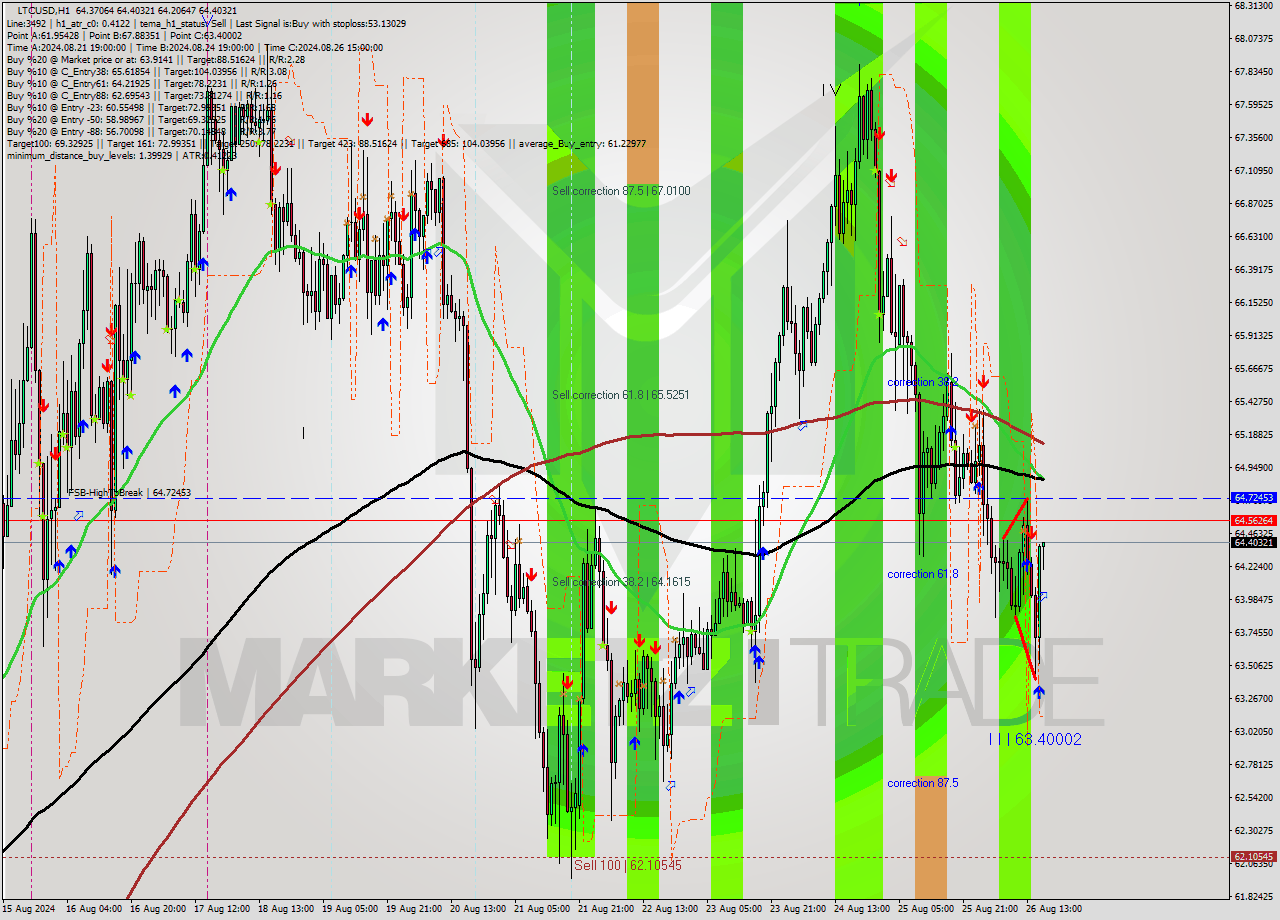Click the 'FSB-HighToBreak | 64.72453' label
This screenshot has height=920, width=1280.
(x=128, y=493)
